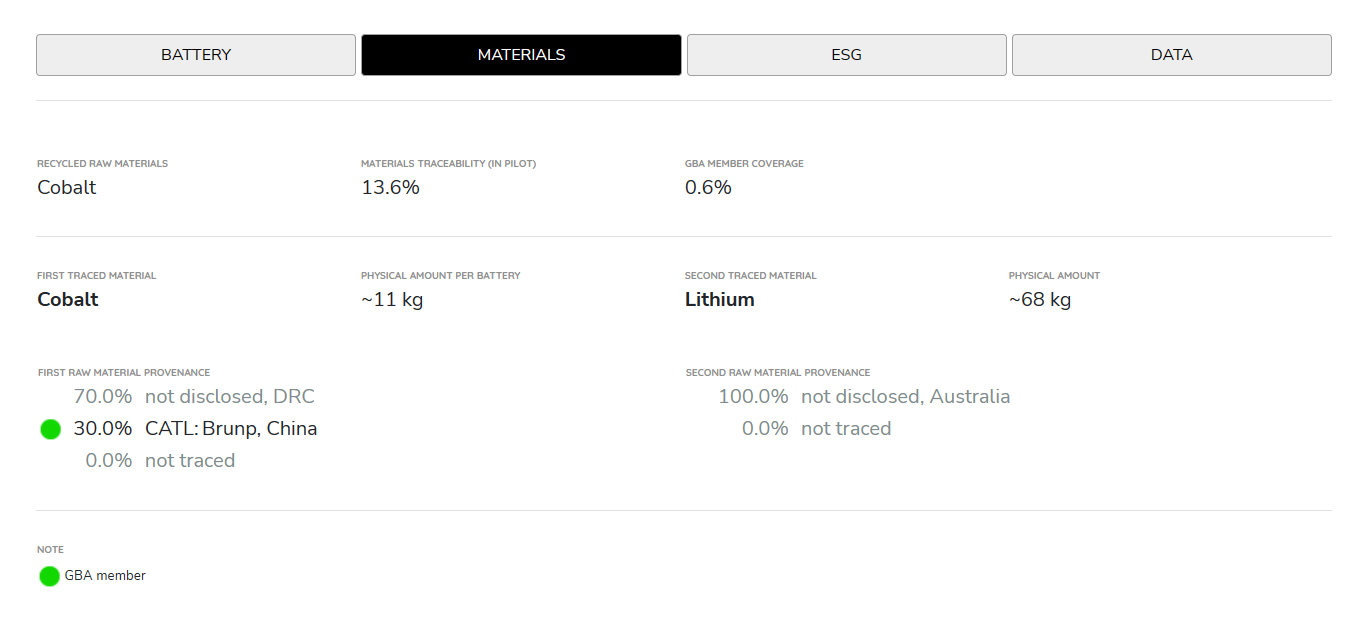The width and height of the screenshot is (1371, 637).
Task: Click the green dot beside CATL Brunp
Action: 51,429
